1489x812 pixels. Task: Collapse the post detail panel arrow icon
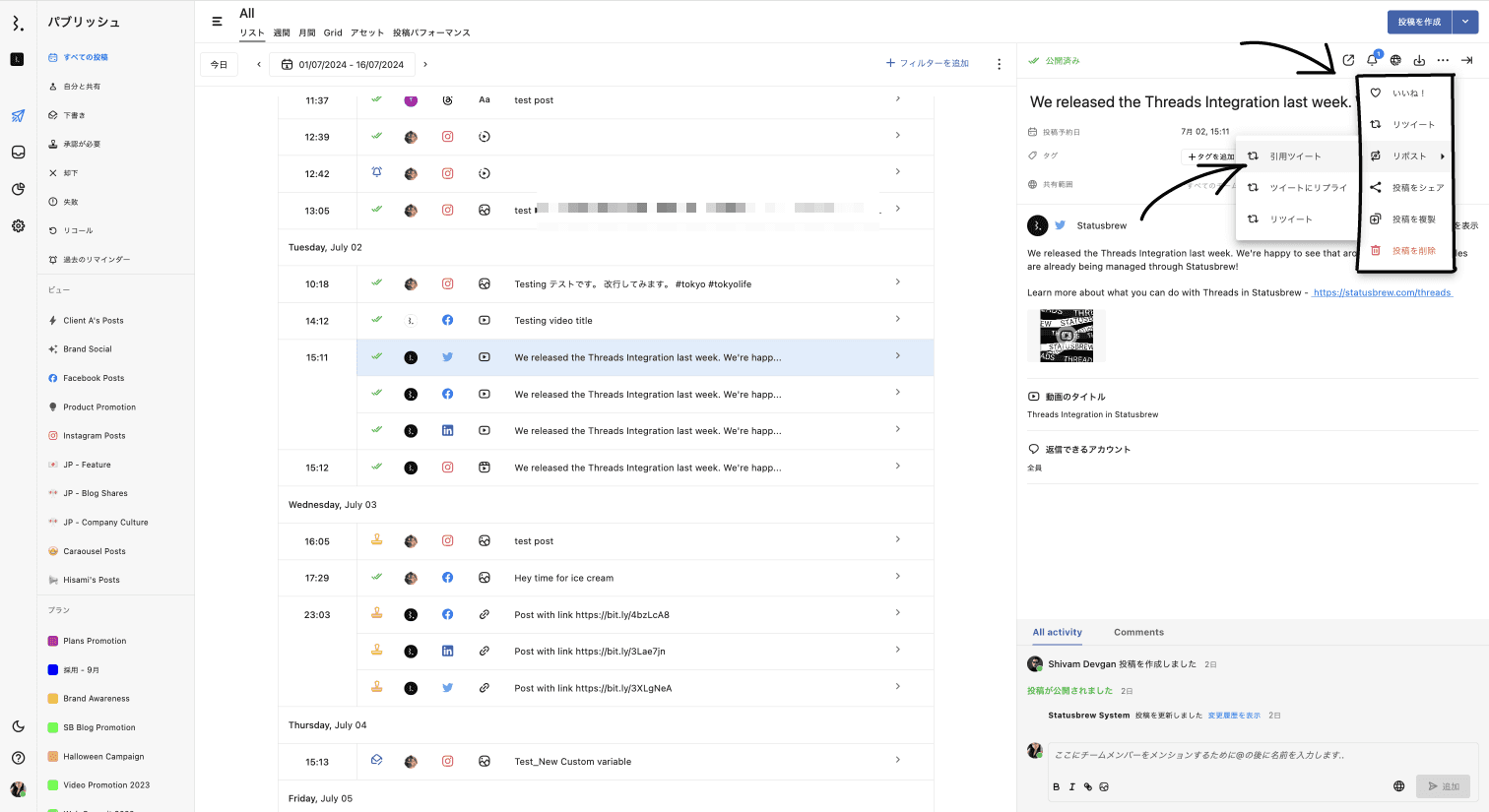[1466, 61]
